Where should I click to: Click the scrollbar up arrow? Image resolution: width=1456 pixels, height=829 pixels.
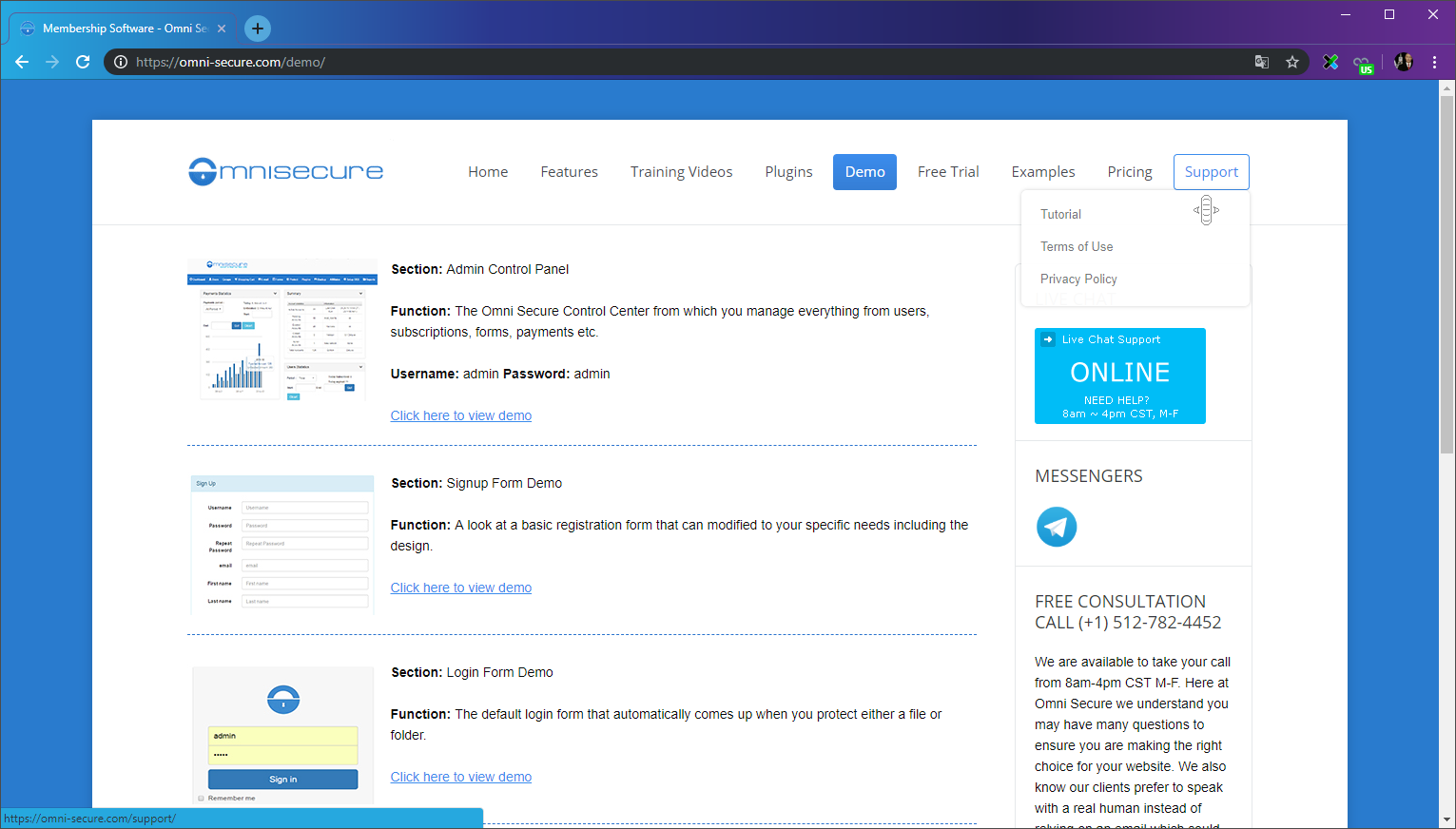(1447, 87)
